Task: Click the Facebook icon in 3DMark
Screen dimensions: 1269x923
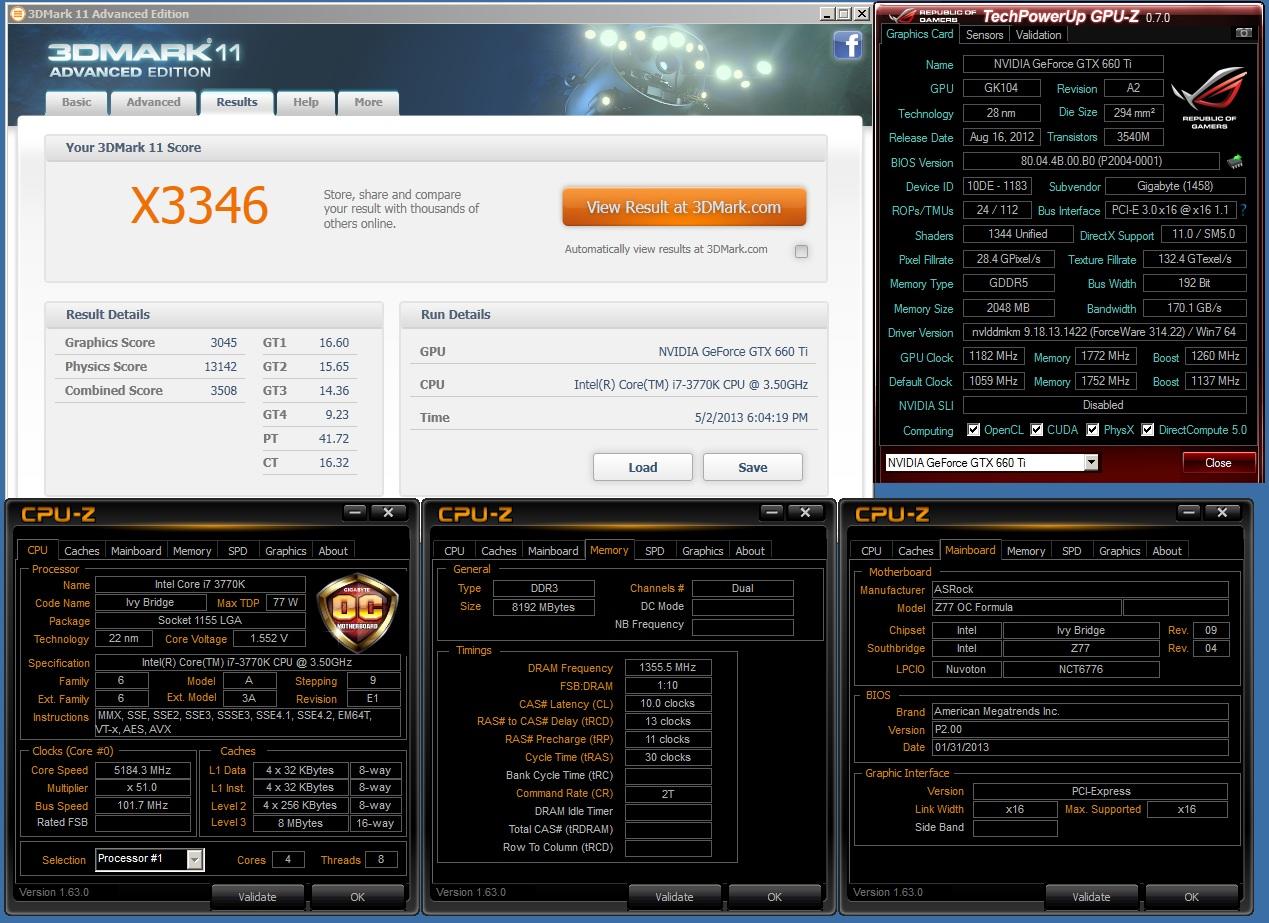Action: [x=847, y=45]
